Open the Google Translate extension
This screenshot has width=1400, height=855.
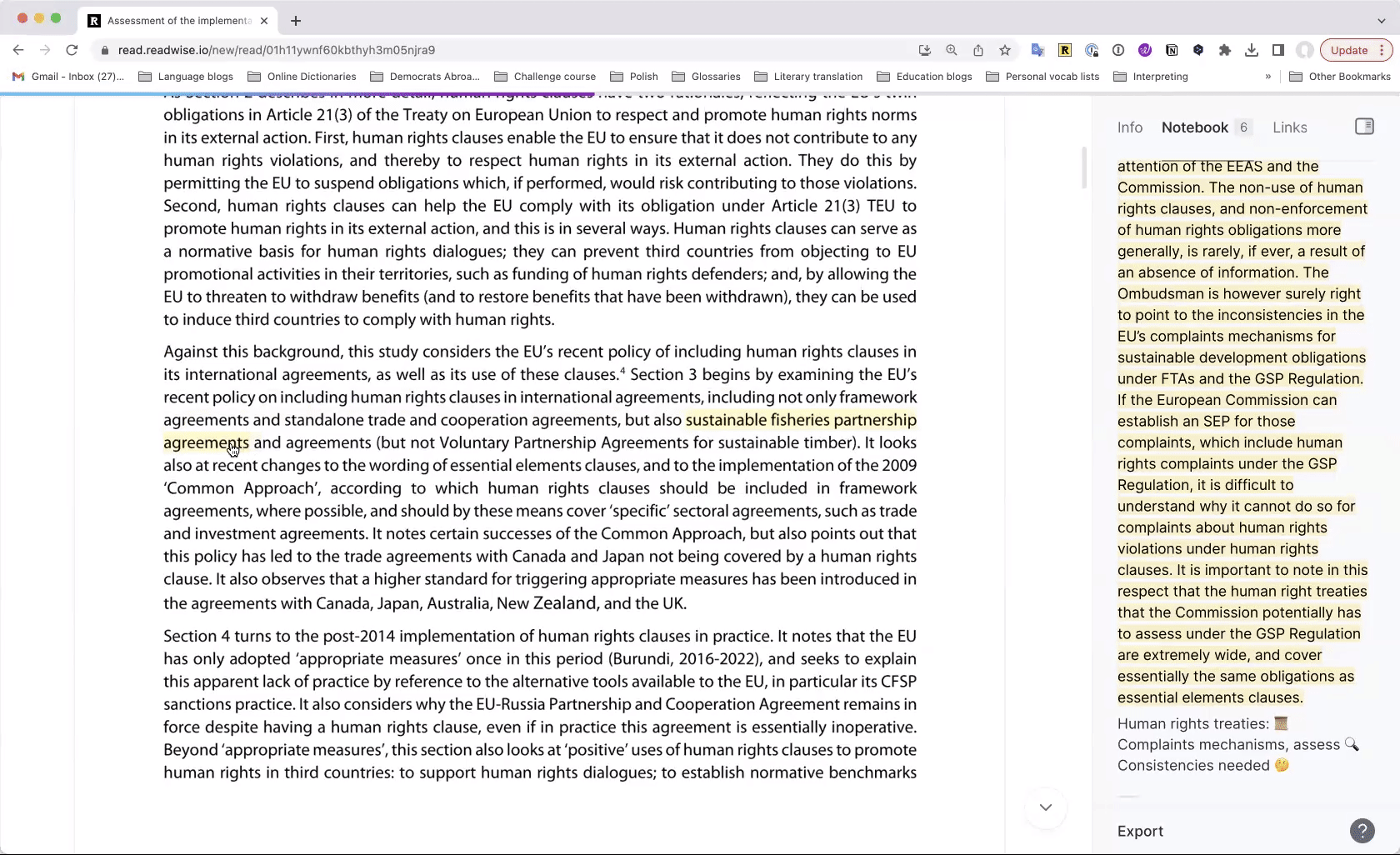click(x=1037, y=50)
